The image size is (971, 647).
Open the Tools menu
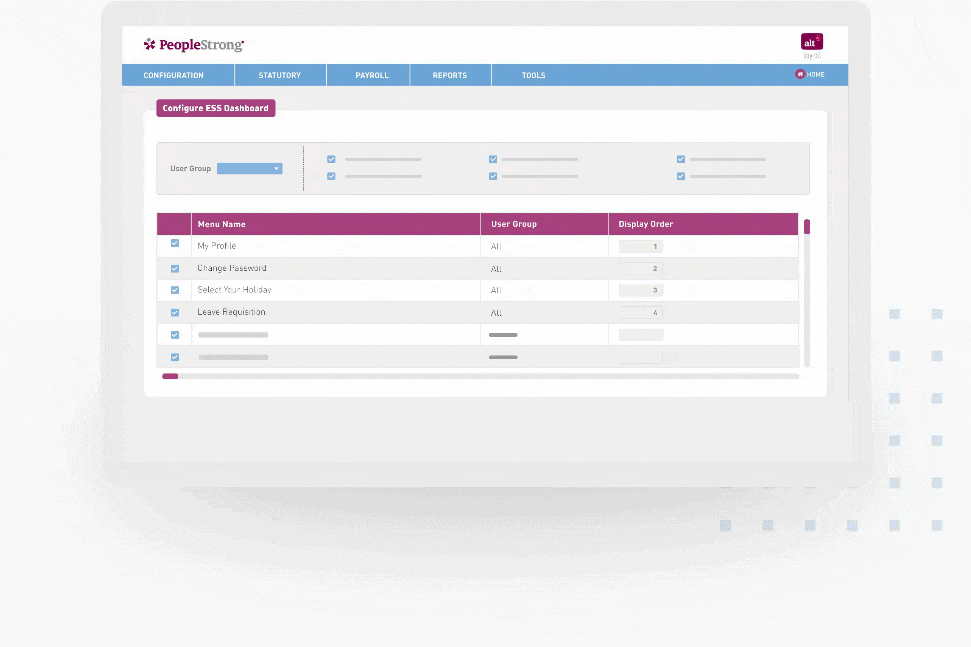point(533,75)
